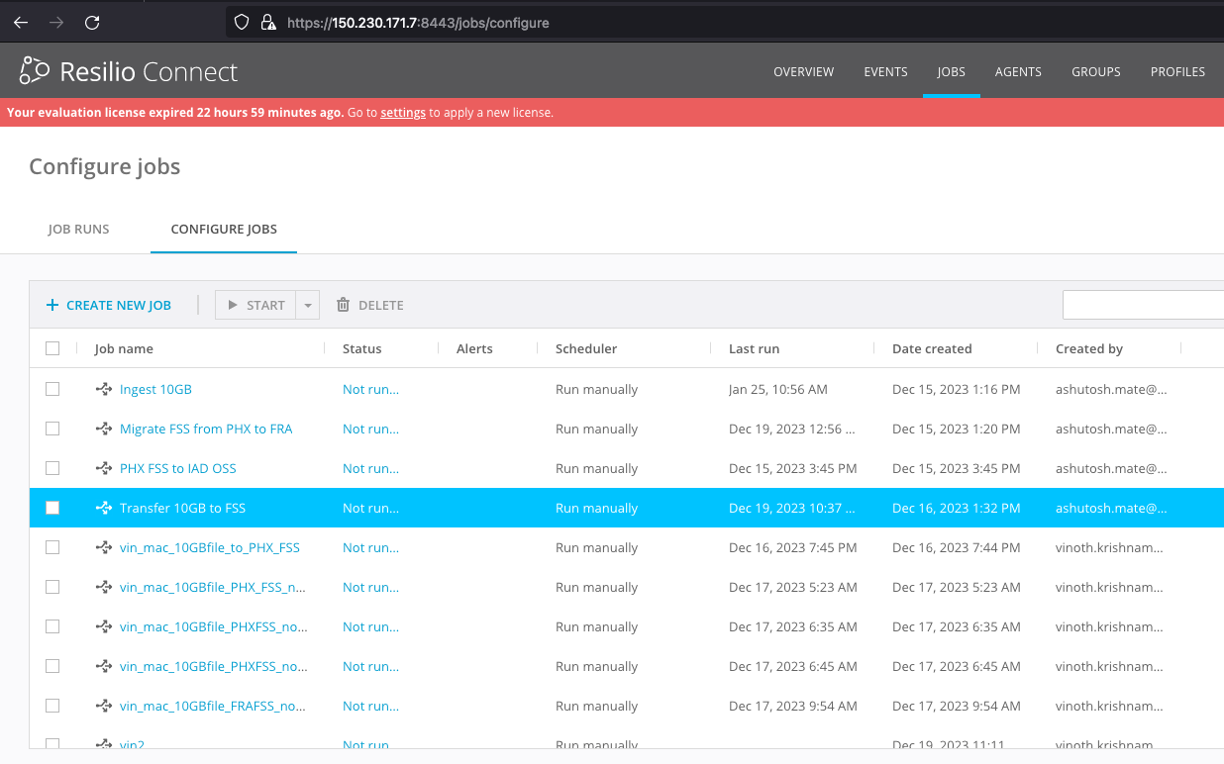Click the shield tracking-protection icon in the address bar
This screenshot has height=764, width=1224.
tap(240, 22)
